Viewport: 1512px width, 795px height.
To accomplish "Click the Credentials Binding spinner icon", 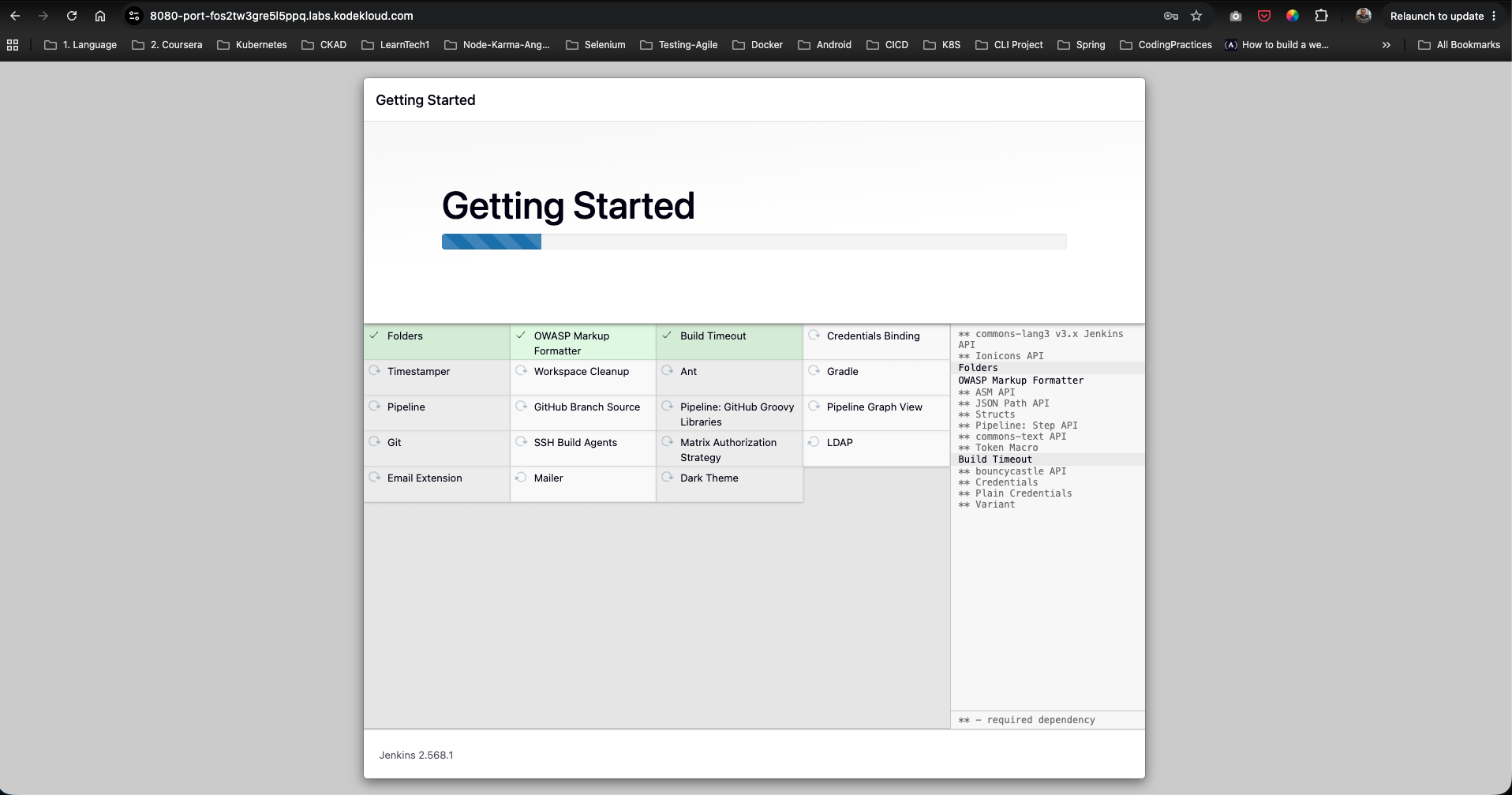I will (814, 335).
